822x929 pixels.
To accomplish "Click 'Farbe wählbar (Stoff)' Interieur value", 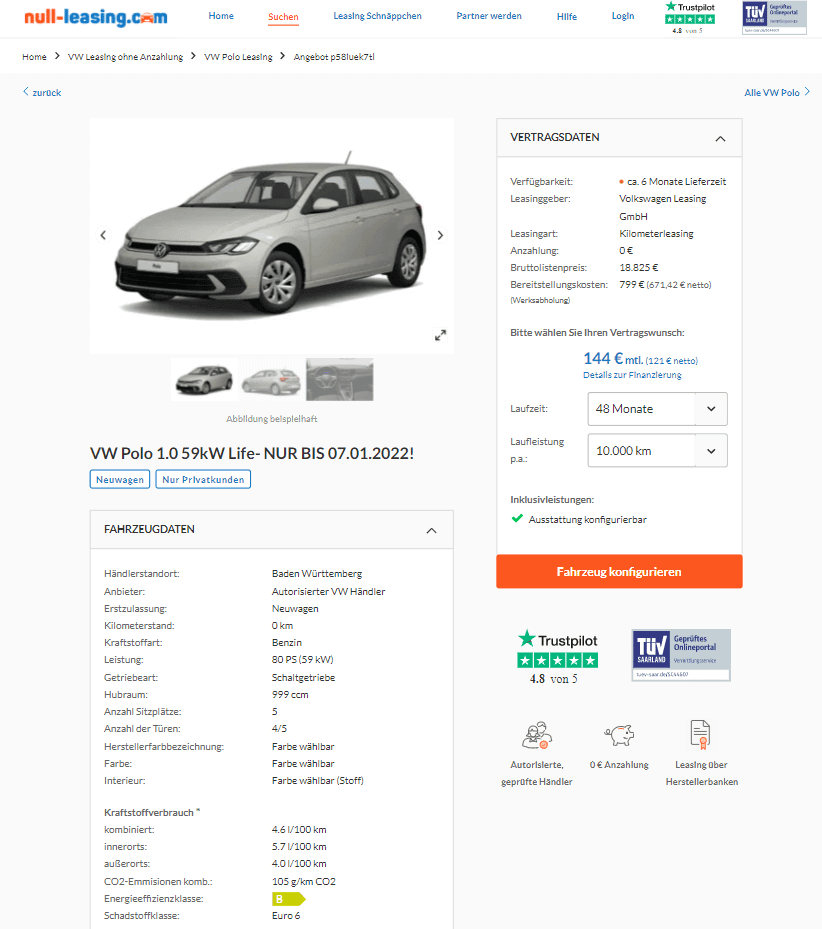I will coord(318,781).
